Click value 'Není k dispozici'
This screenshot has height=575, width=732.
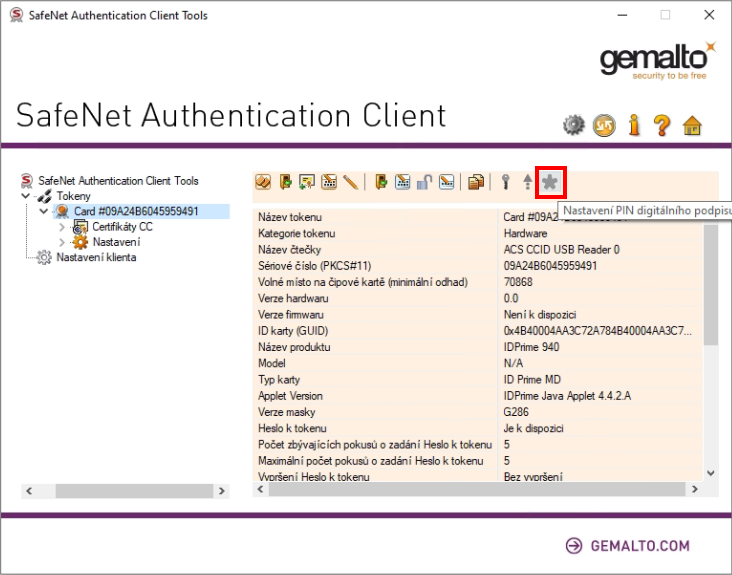coord(540,315)
